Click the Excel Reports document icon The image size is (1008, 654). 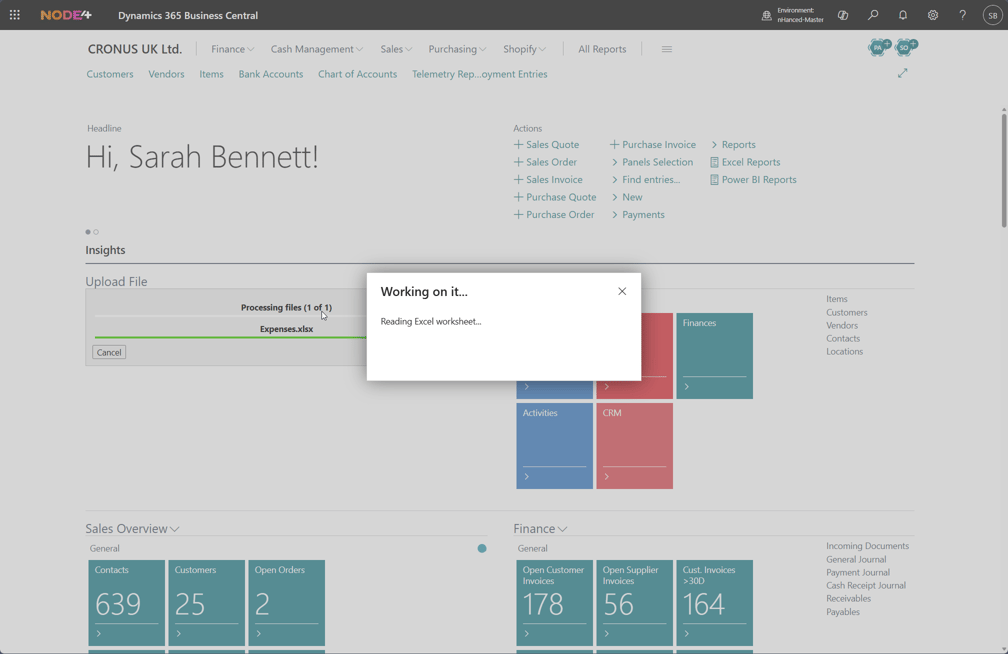click(714, 162)
